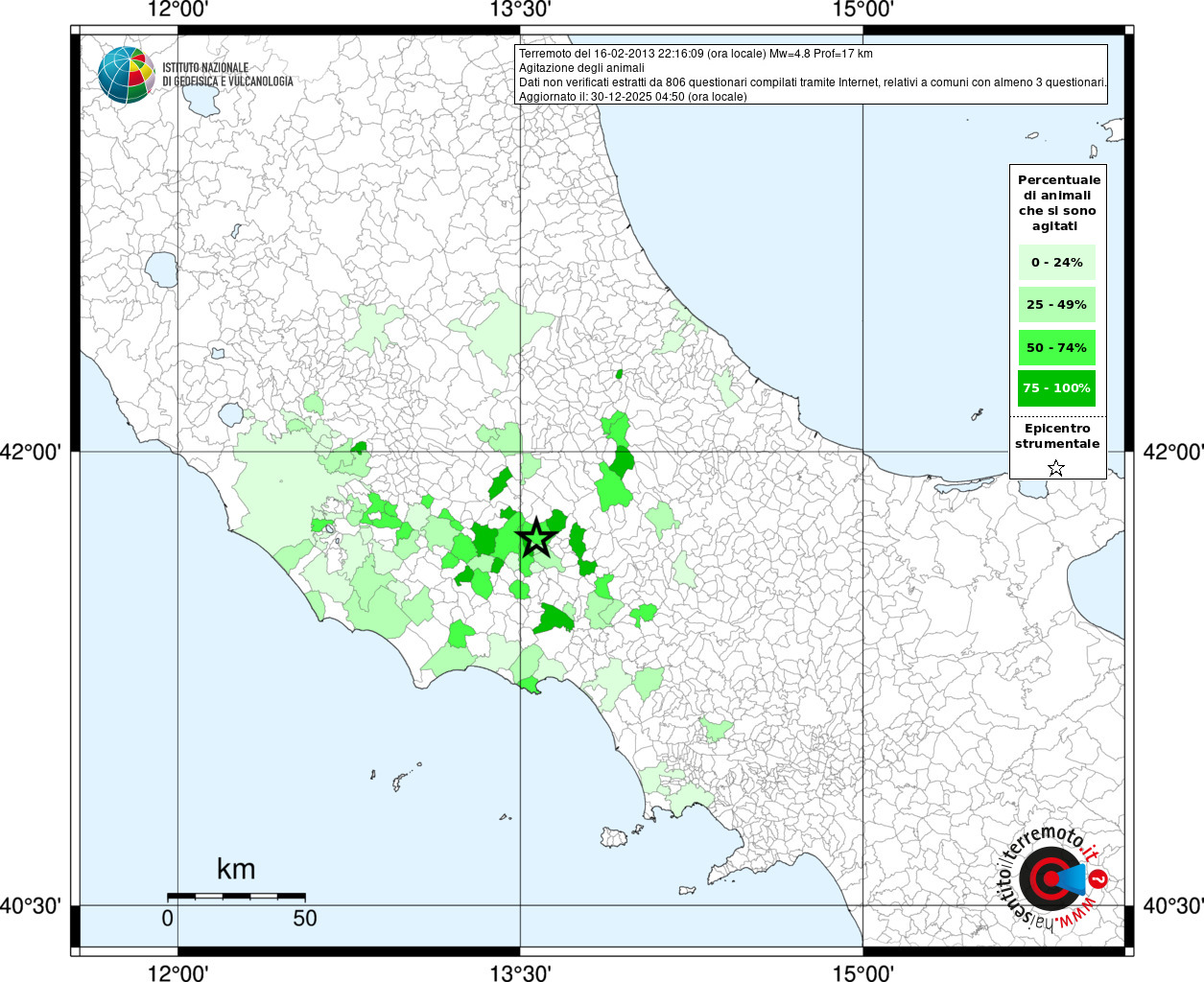The width and height of the screenshot is (1204, 982).
Task: Click the red question mark badge
Action: 1099,878
